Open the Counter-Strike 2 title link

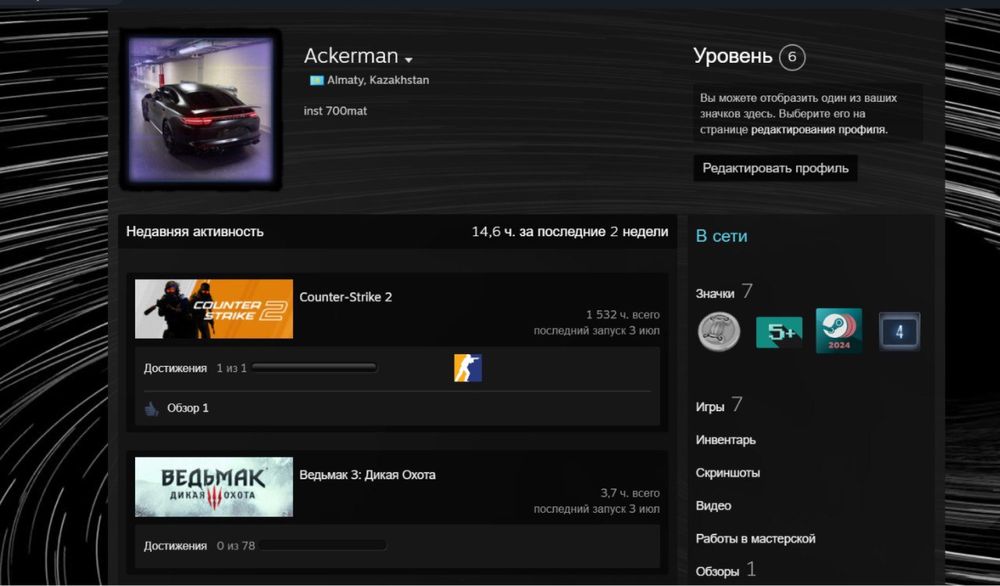[x=346, y=297]
